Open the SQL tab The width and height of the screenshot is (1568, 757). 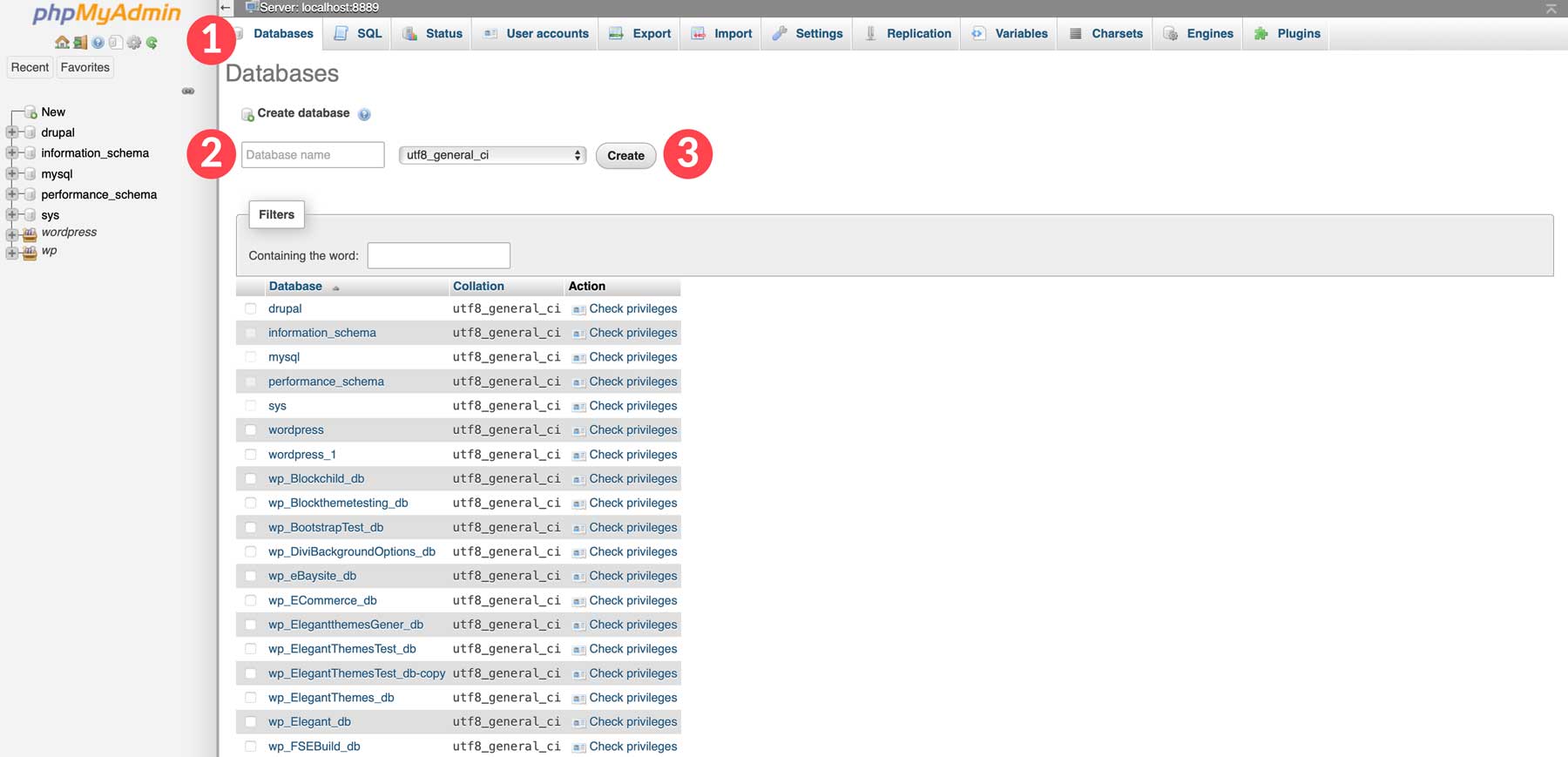click(x=358, y=34)
